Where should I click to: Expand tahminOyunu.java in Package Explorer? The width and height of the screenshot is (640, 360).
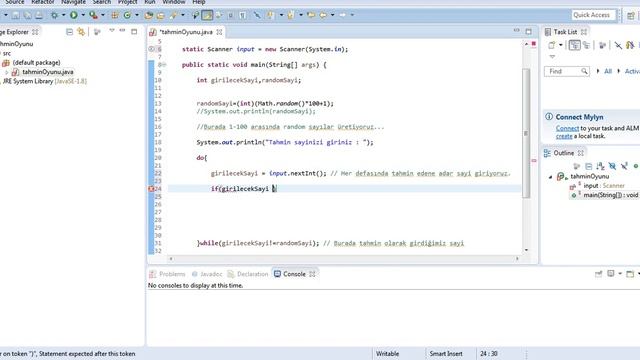[x=7, y=72]
